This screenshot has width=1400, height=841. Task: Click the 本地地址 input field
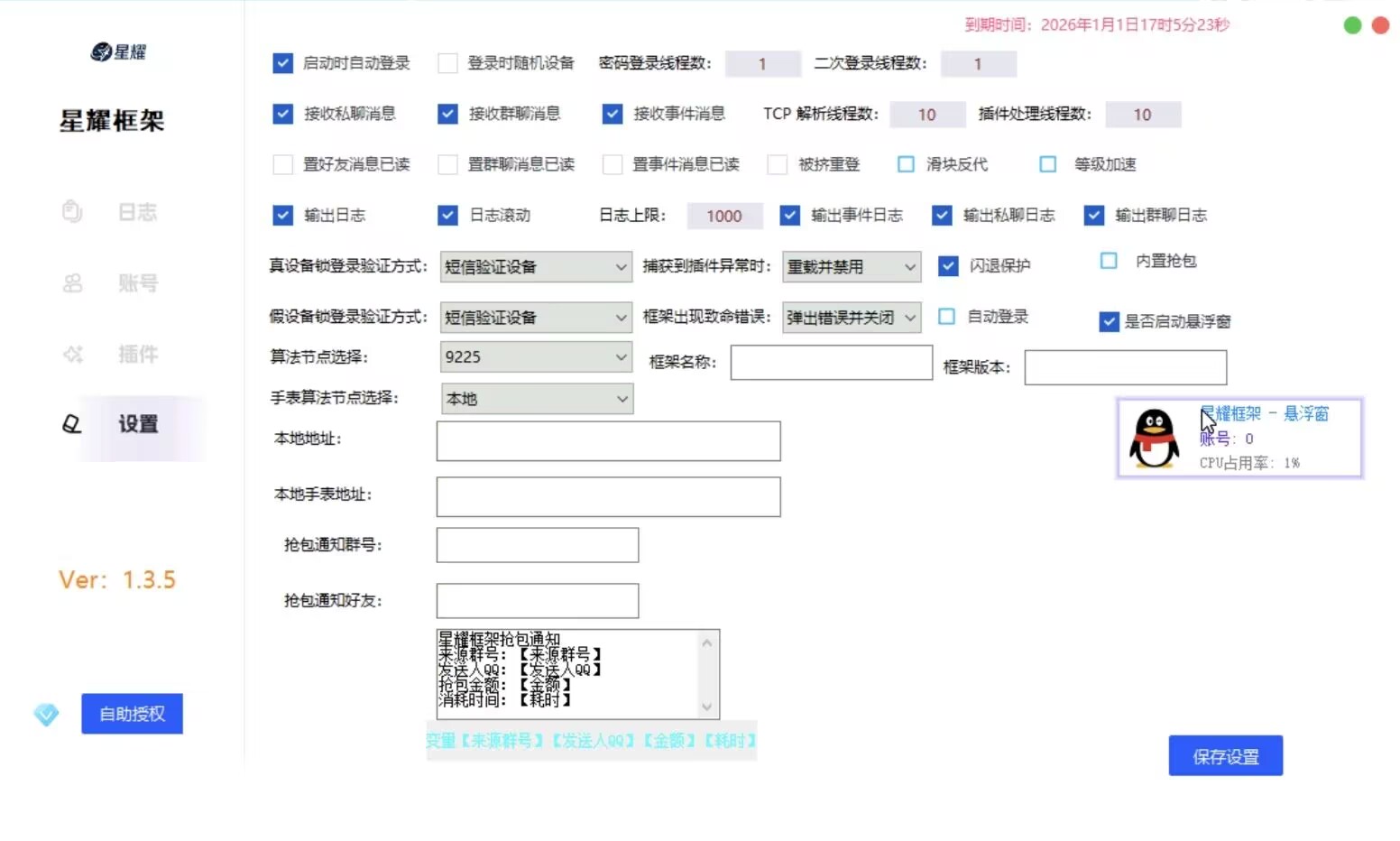608,441
